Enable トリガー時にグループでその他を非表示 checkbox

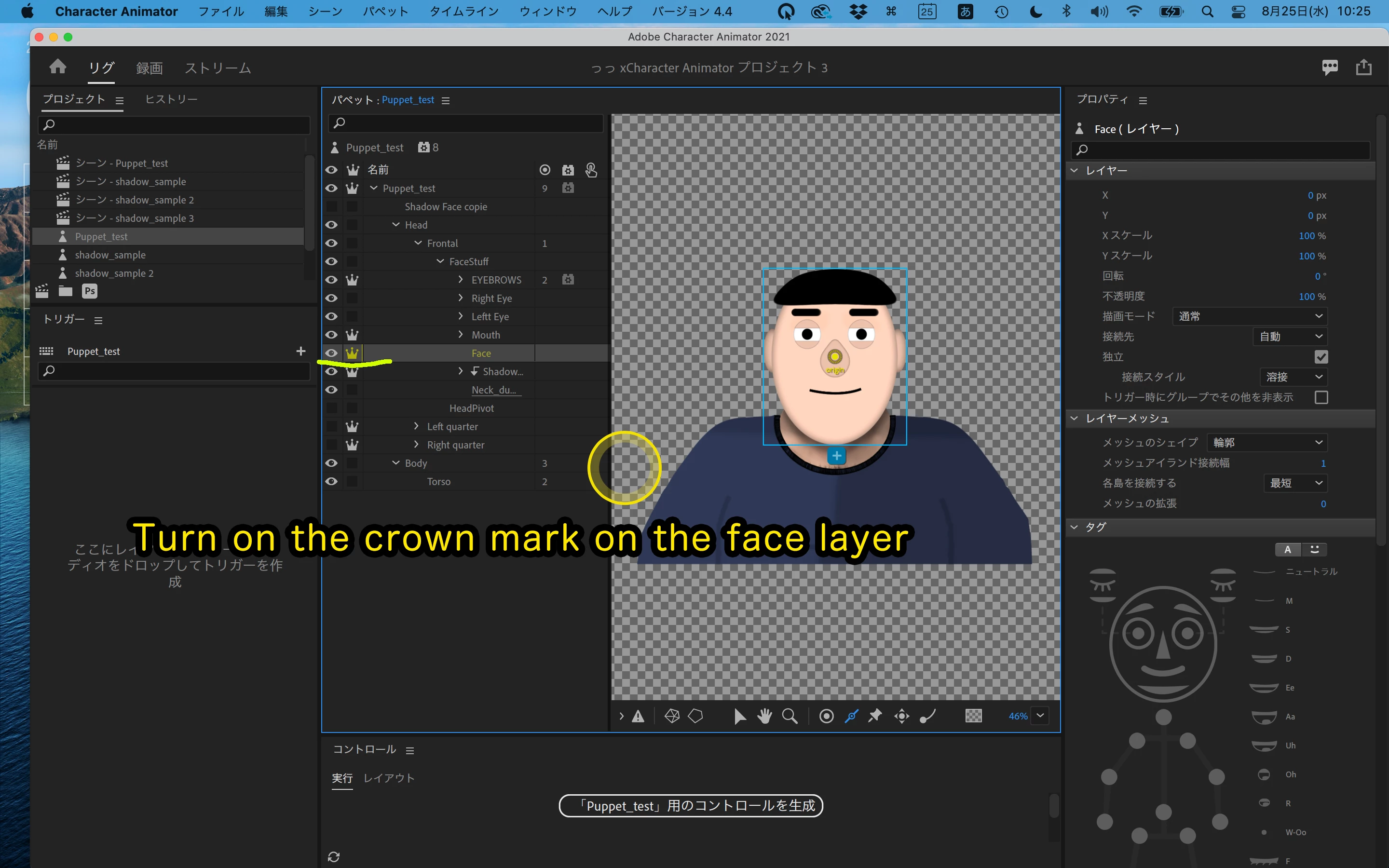tap(1321, 397)
